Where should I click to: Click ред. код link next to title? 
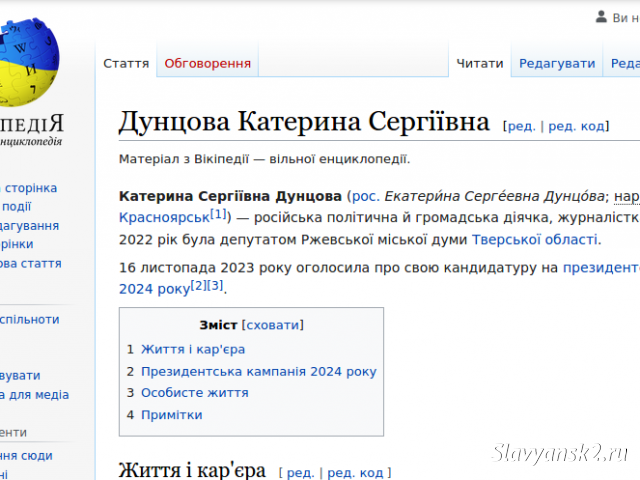[x=576, y=127]
